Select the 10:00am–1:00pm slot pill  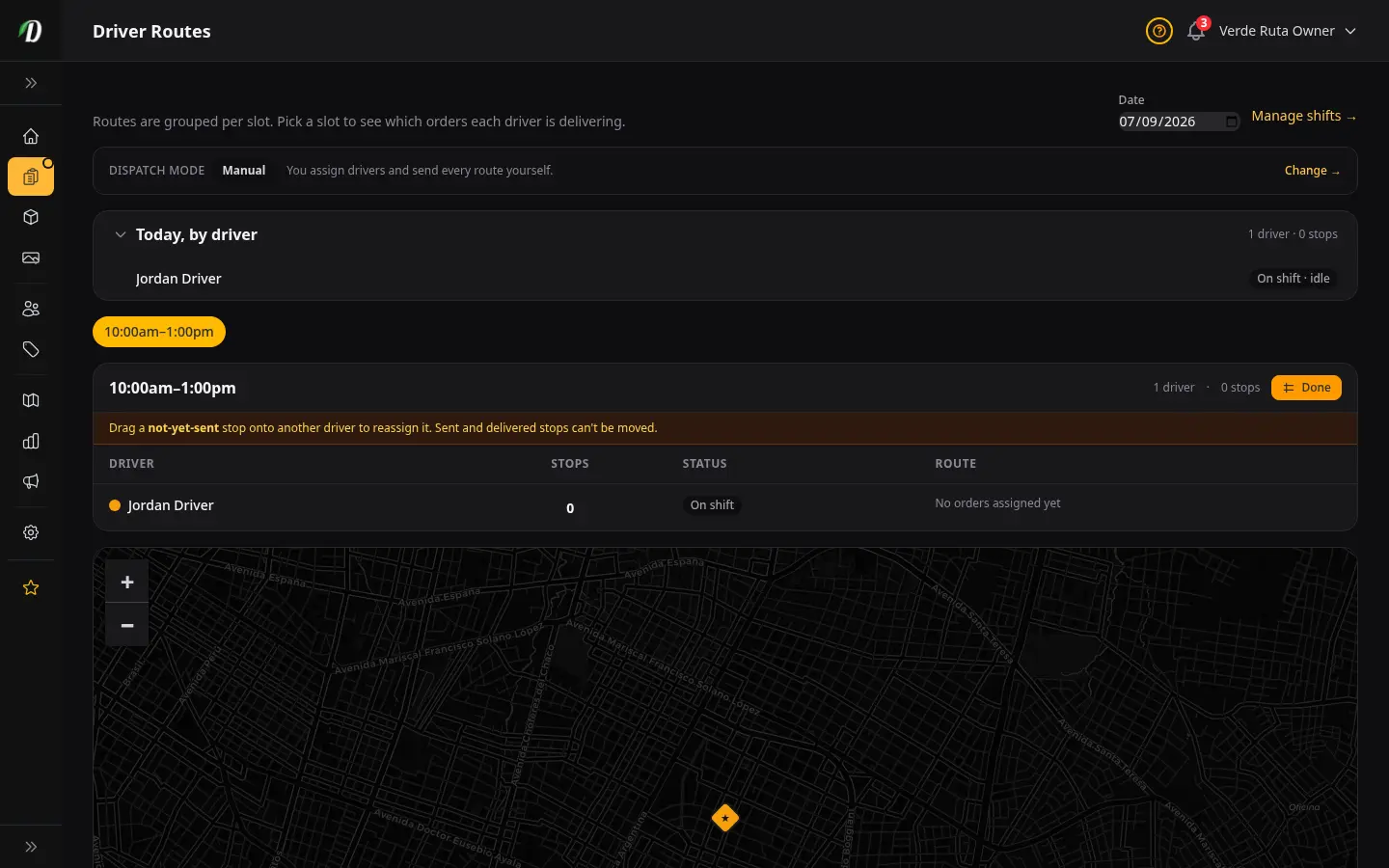159,332
